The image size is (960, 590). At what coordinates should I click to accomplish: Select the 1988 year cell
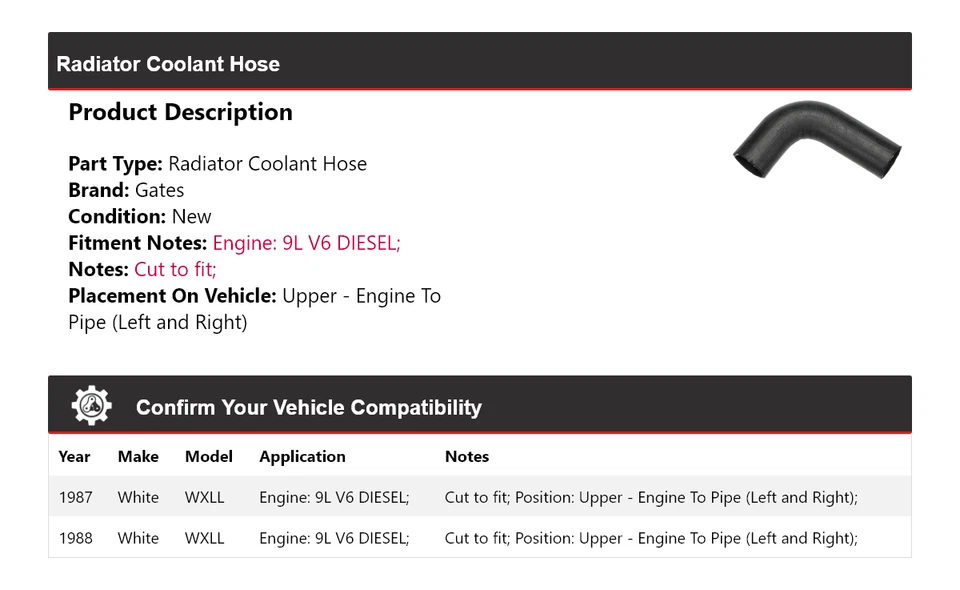click(75, 538)
